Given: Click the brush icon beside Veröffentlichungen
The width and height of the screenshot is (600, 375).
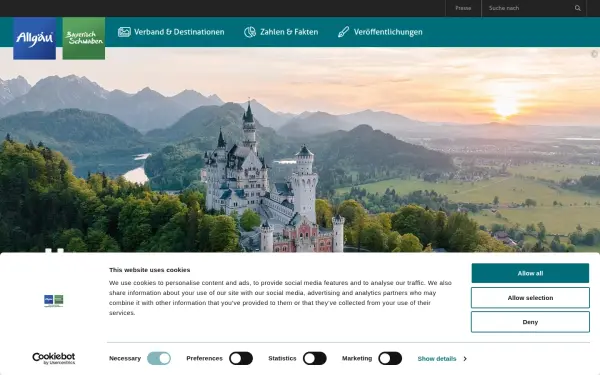Looking at the screenshot, I should pyautogui.click(x=343, y=32).
